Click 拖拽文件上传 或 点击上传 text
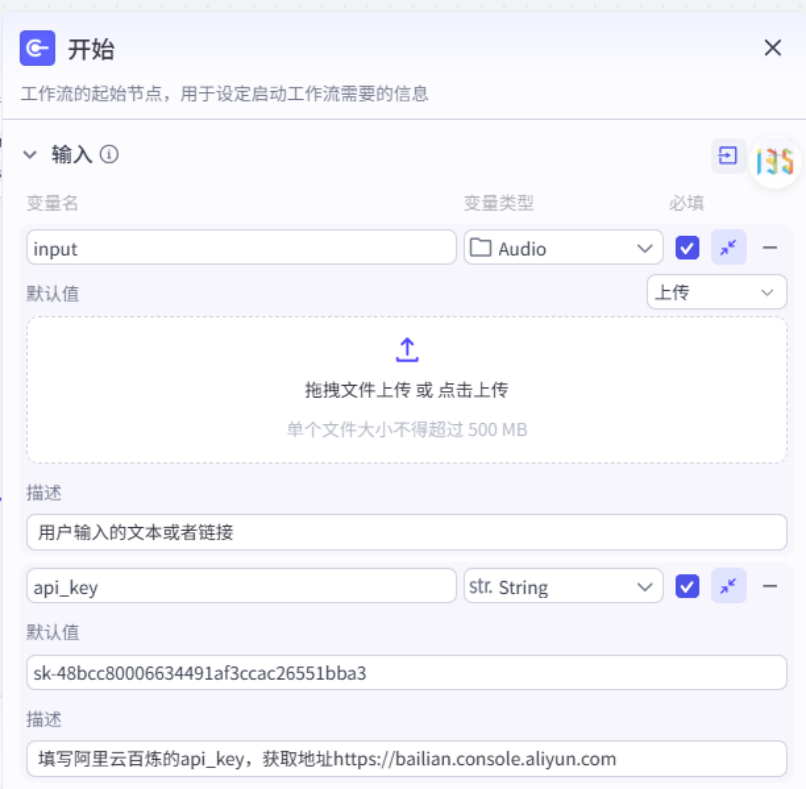Viewport: 806px width, 789px height. 407,390
